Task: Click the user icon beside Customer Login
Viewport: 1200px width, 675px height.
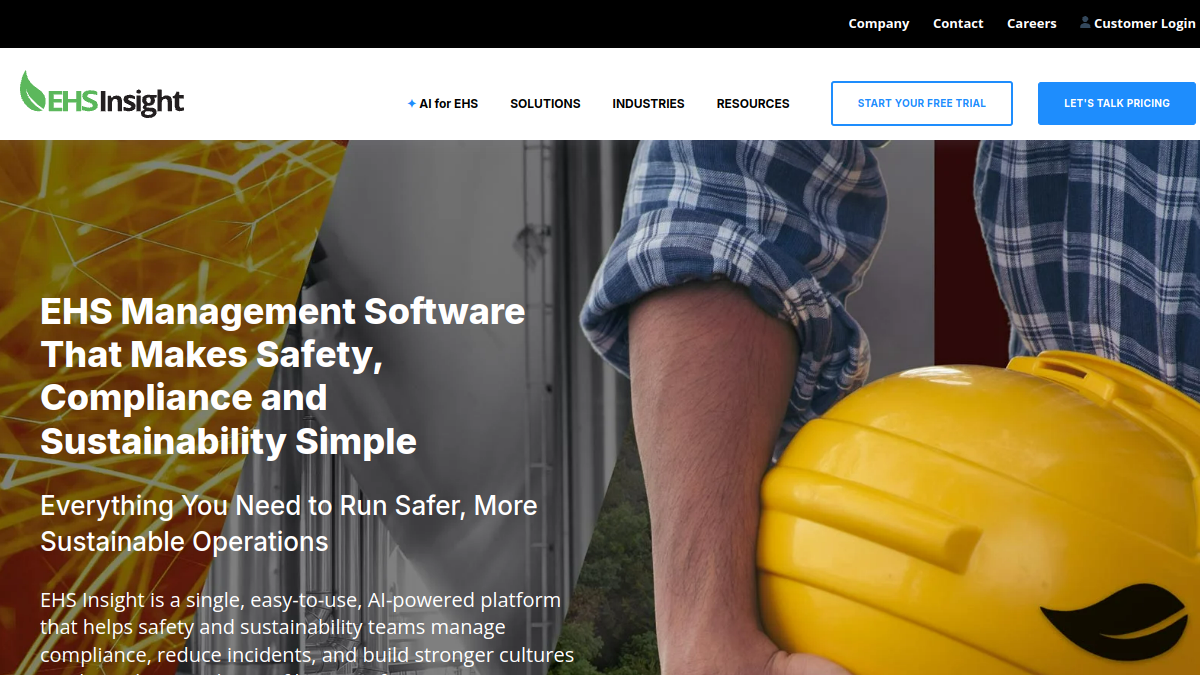Action: coord(1085,22)
